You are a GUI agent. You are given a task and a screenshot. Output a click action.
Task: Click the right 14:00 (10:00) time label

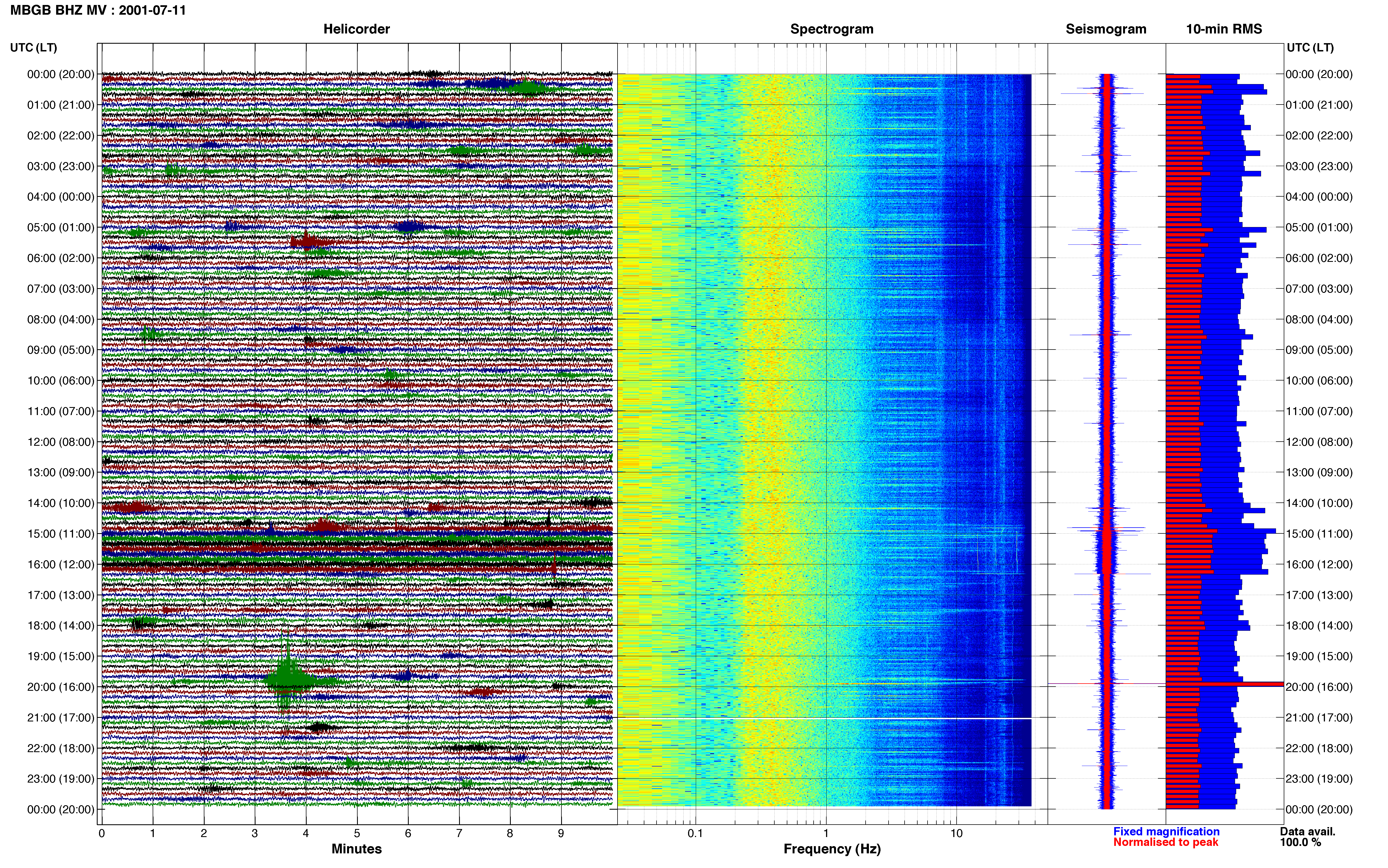pyautogui.click(x=1319, y=504)
